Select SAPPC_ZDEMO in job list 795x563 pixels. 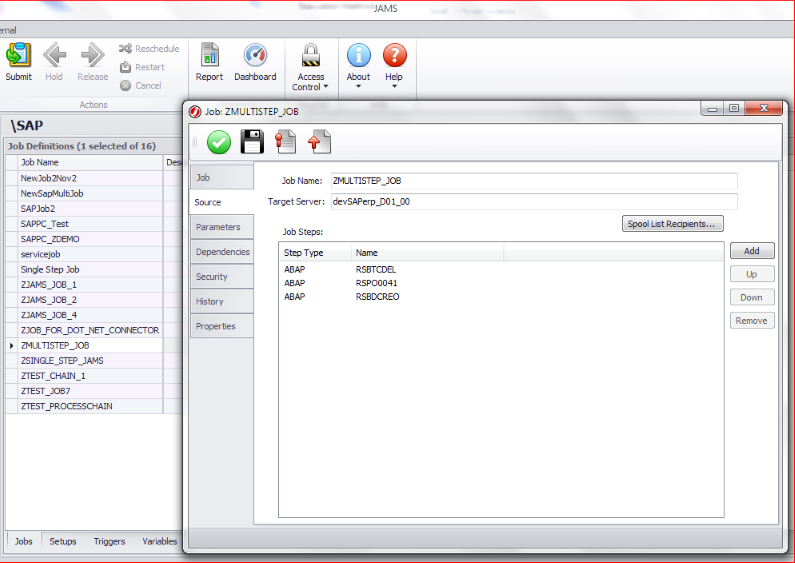[90, 239]
